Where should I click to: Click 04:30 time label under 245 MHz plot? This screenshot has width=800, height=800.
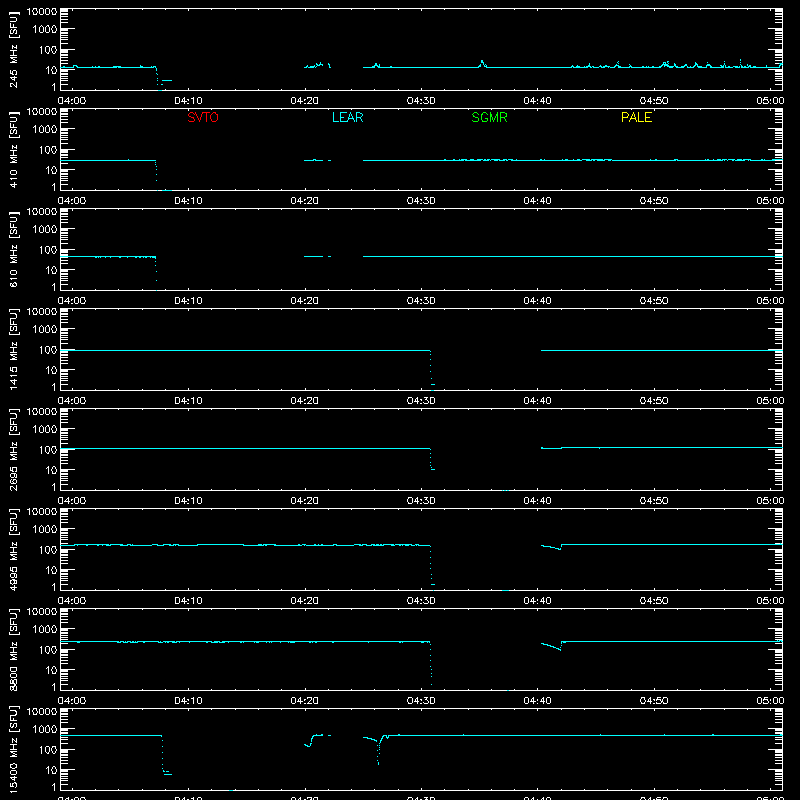click(421, 101)
